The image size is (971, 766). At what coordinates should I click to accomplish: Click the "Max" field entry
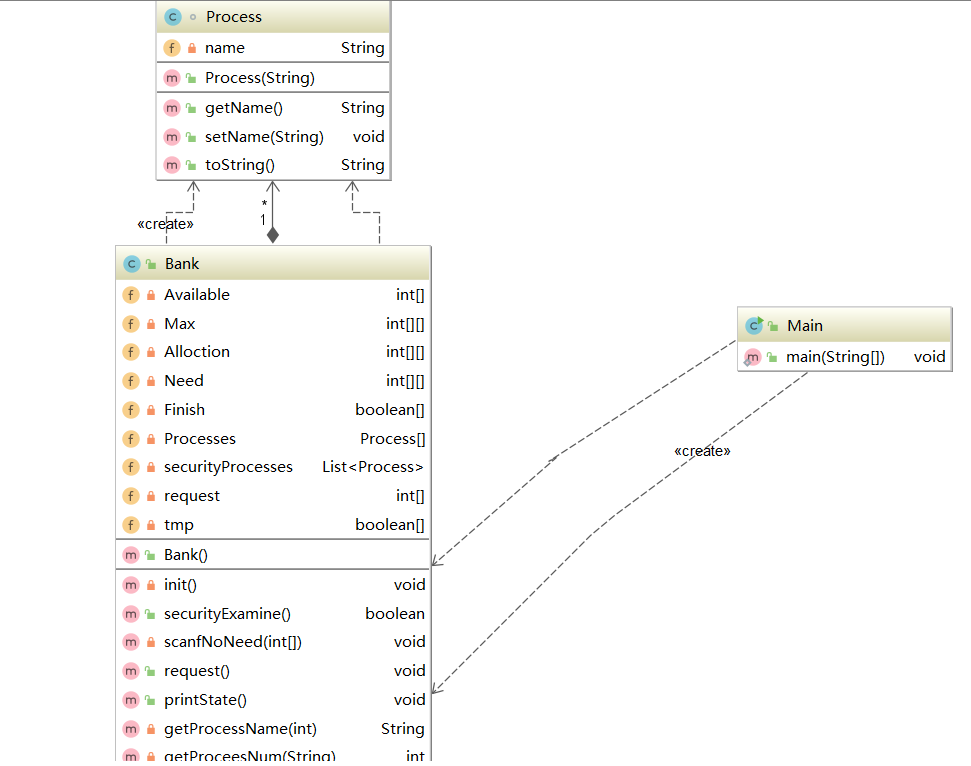182,324
